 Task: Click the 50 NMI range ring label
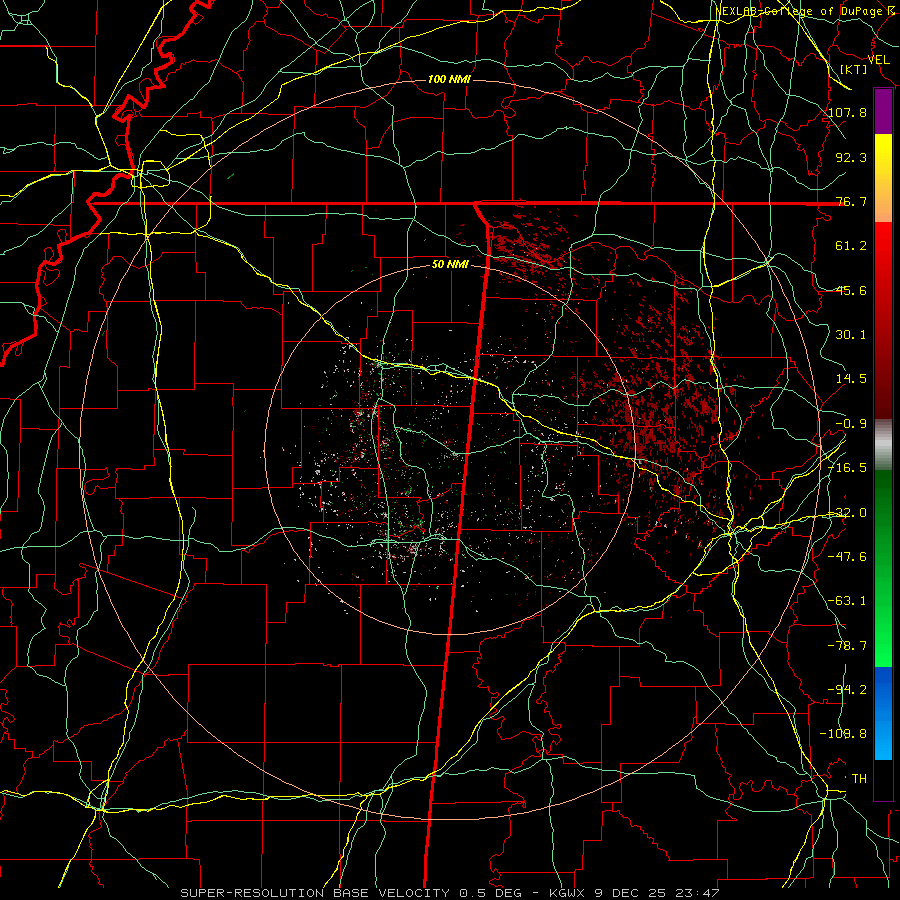click(x=450, y=265)
